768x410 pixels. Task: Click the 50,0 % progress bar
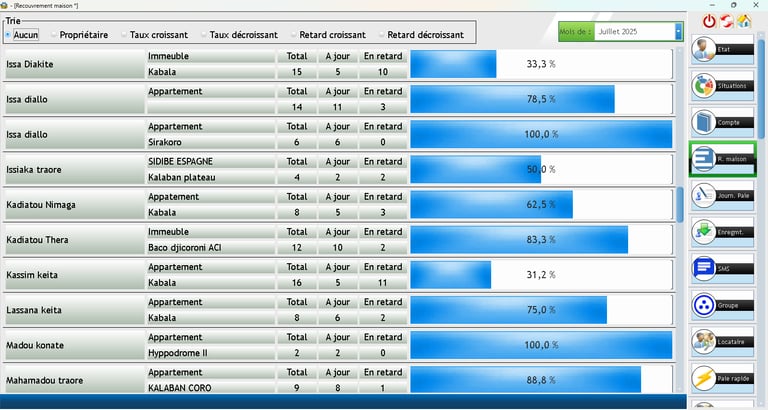[x=541, y=169]
